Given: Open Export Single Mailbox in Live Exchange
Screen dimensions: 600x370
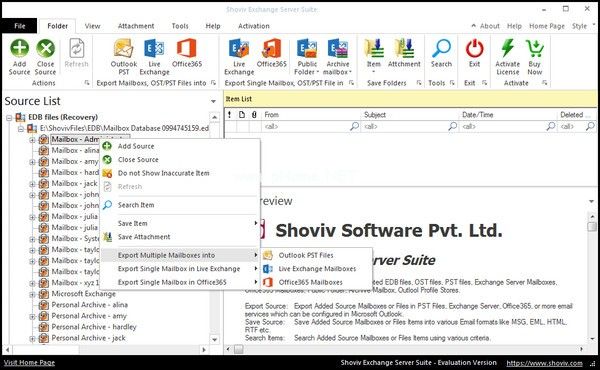Looking at the screenshot, I should [180, 269].
